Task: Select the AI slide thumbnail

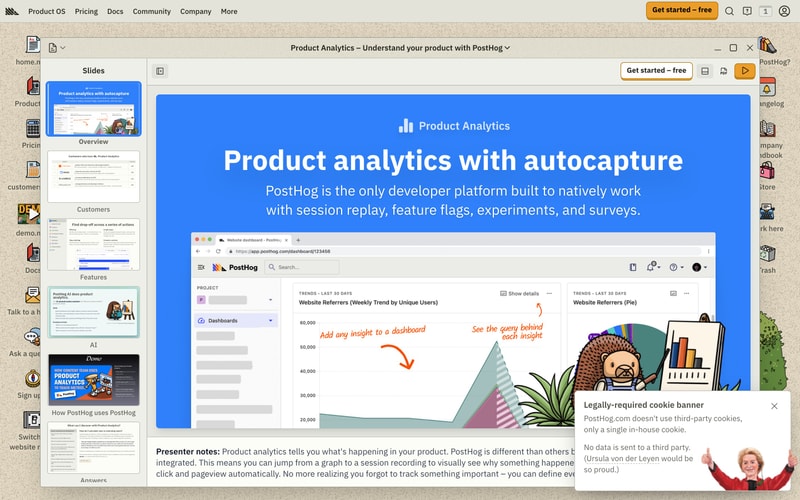Action: (x=93, y=312)
